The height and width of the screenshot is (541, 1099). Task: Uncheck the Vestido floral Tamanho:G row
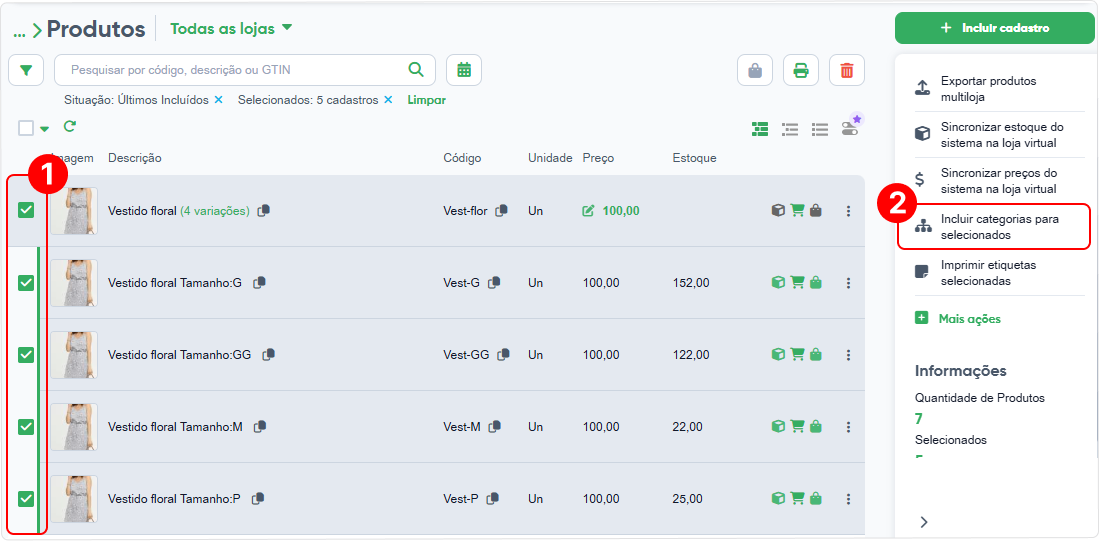tap(26, 282)
